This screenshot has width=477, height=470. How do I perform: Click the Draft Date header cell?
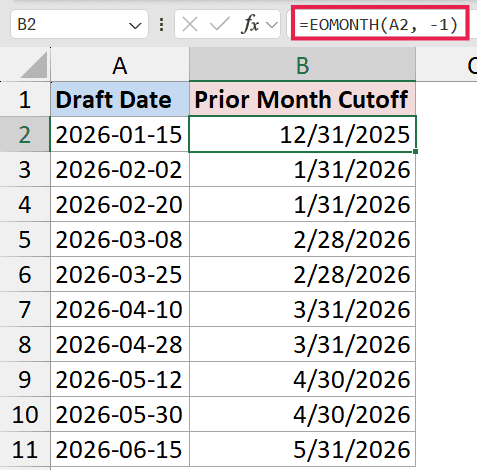point(120,99)
